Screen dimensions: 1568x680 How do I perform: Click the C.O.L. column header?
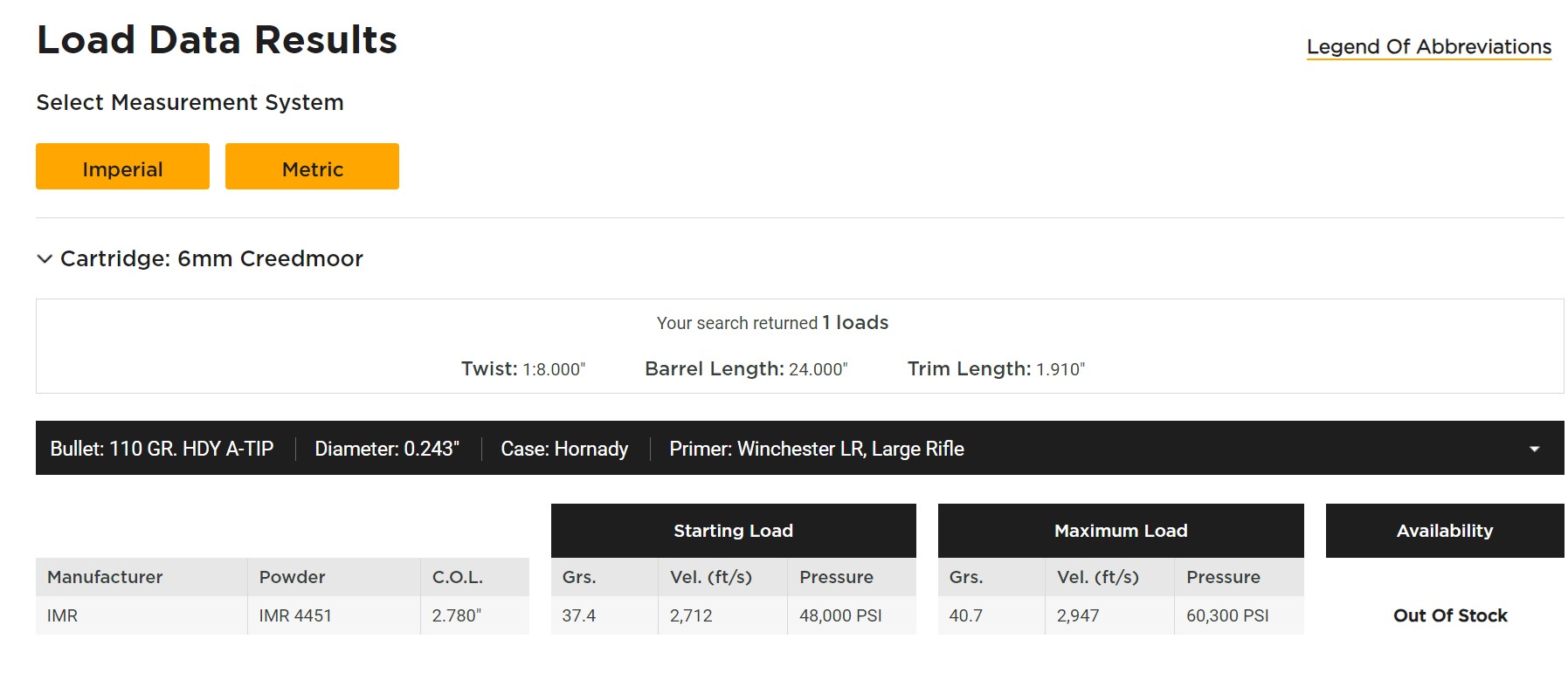coord(457,577)
